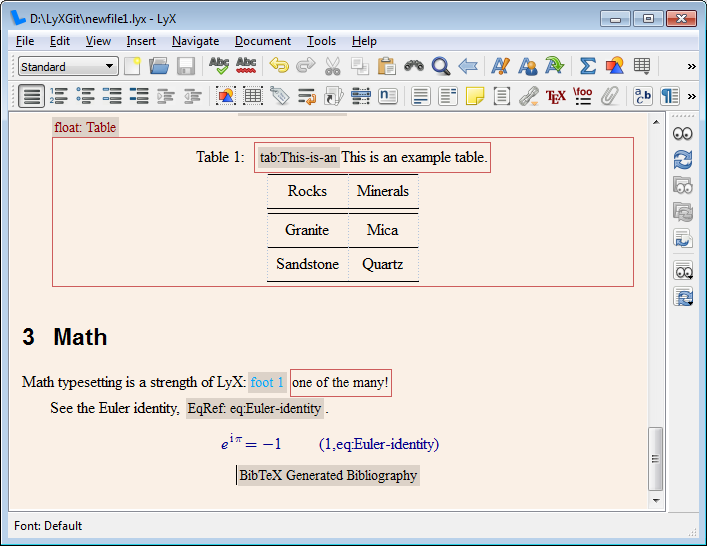Image resolution: width=707 pixels, height=546 pixels.
Task: Insert TeX code icon
Action: point(556,96)
